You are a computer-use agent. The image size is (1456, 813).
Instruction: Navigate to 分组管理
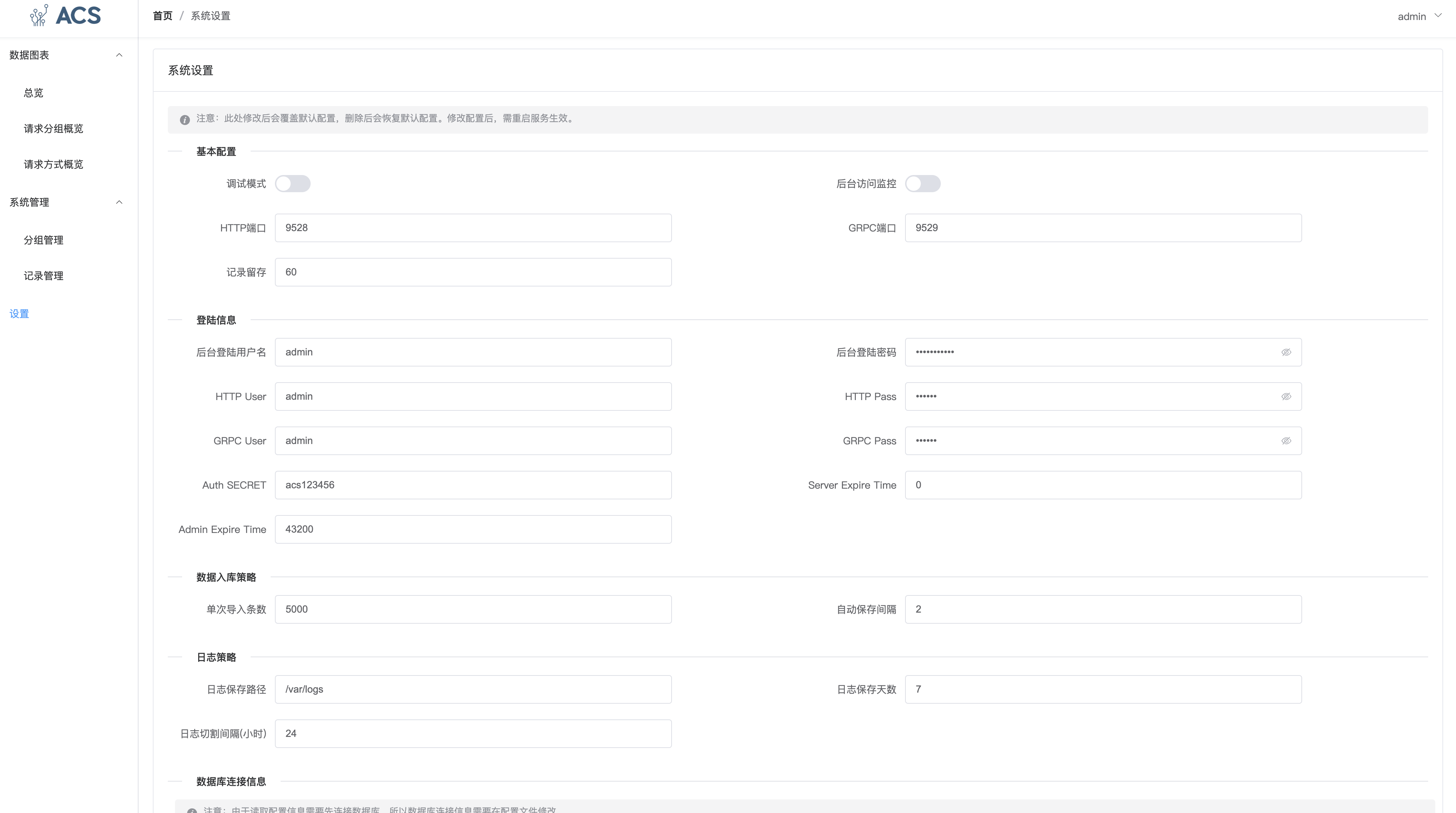pyautogui.click(x=44, y=240)
